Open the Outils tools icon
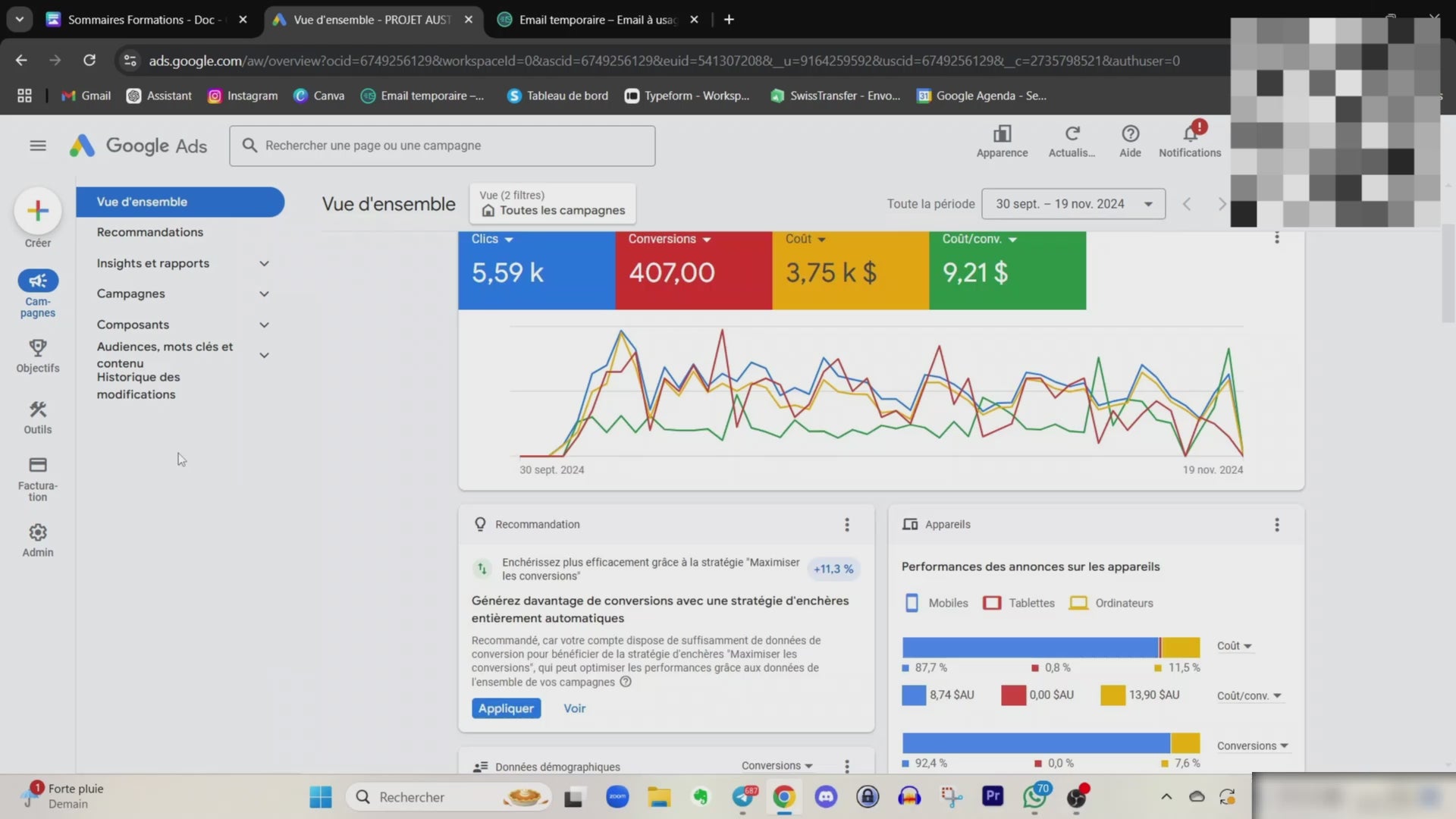Image resolution: width=1456 pixels, height=819 pixels. [38, 409]
